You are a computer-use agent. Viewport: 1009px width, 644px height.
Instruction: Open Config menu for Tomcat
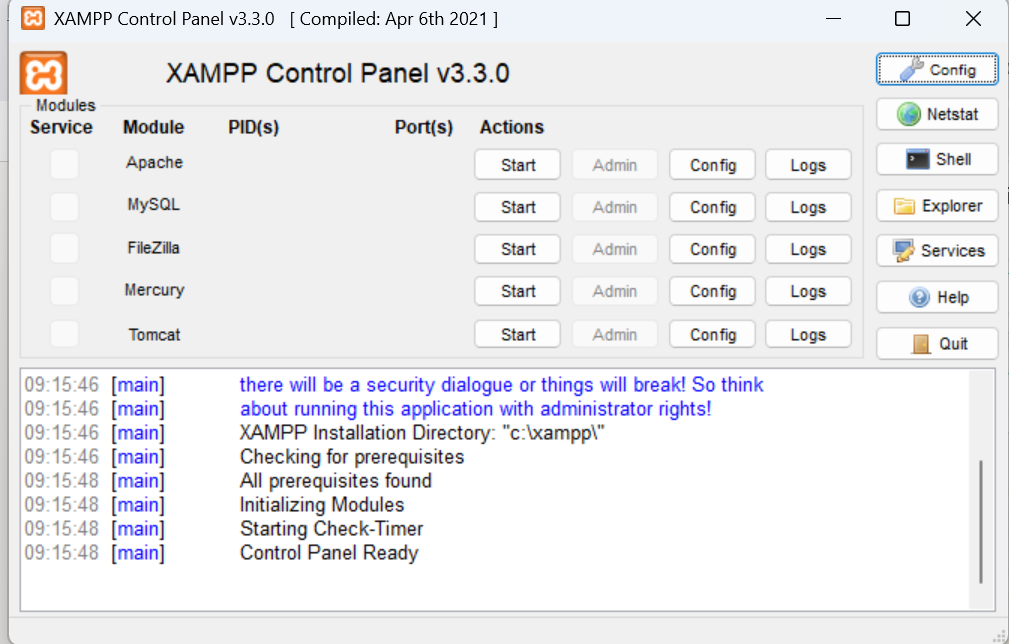713,334
